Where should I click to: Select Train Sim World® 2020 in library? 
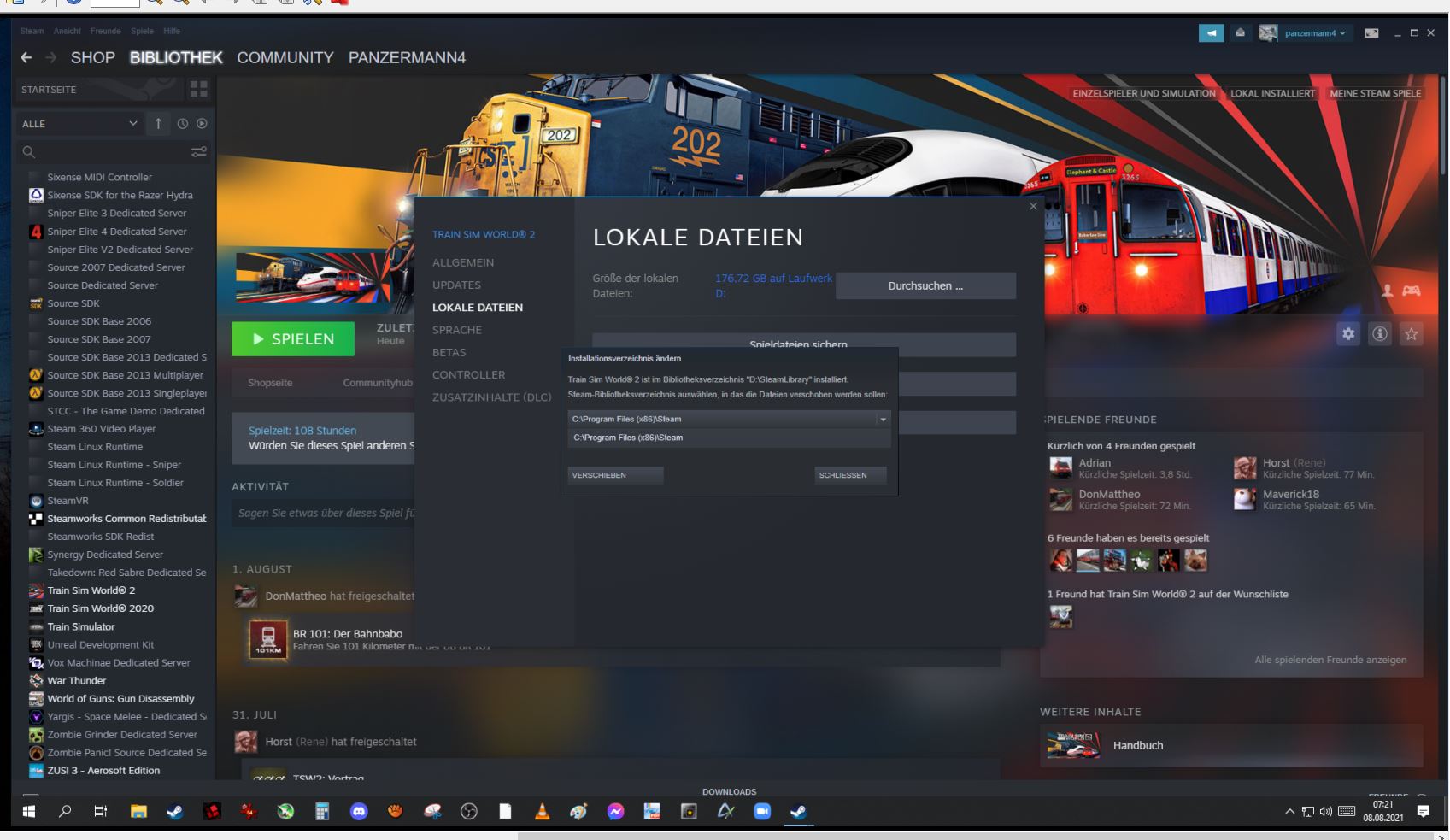pyautogui.click(x=101, y=608)
